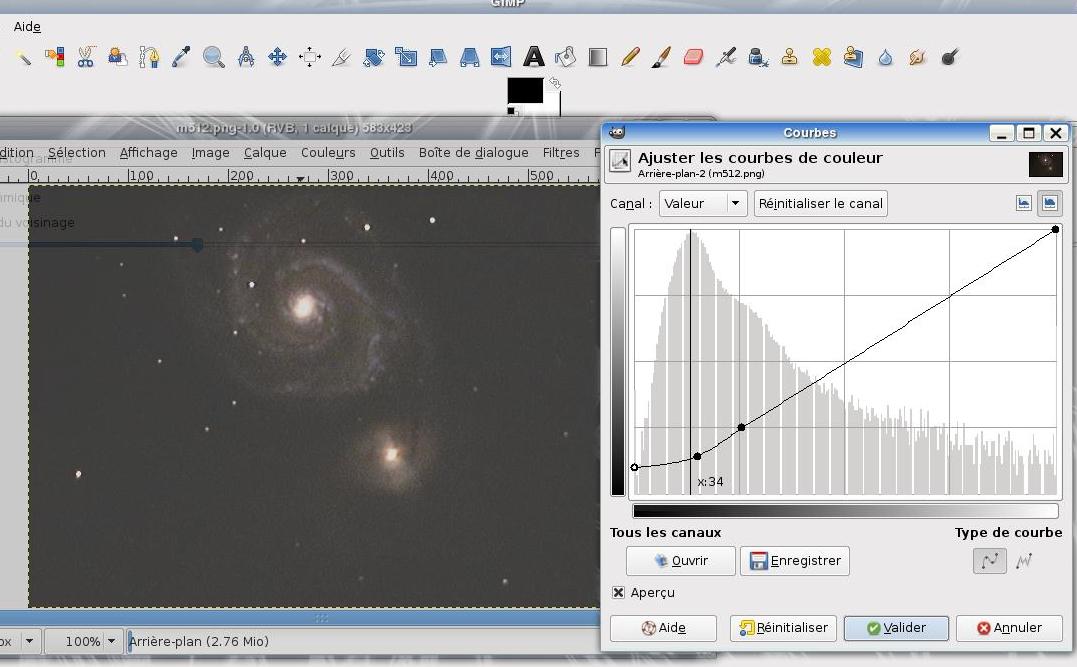Screen dimensions: 1077x667
Task: Open the Couleurs menu
Action: [x=328, y=152]
